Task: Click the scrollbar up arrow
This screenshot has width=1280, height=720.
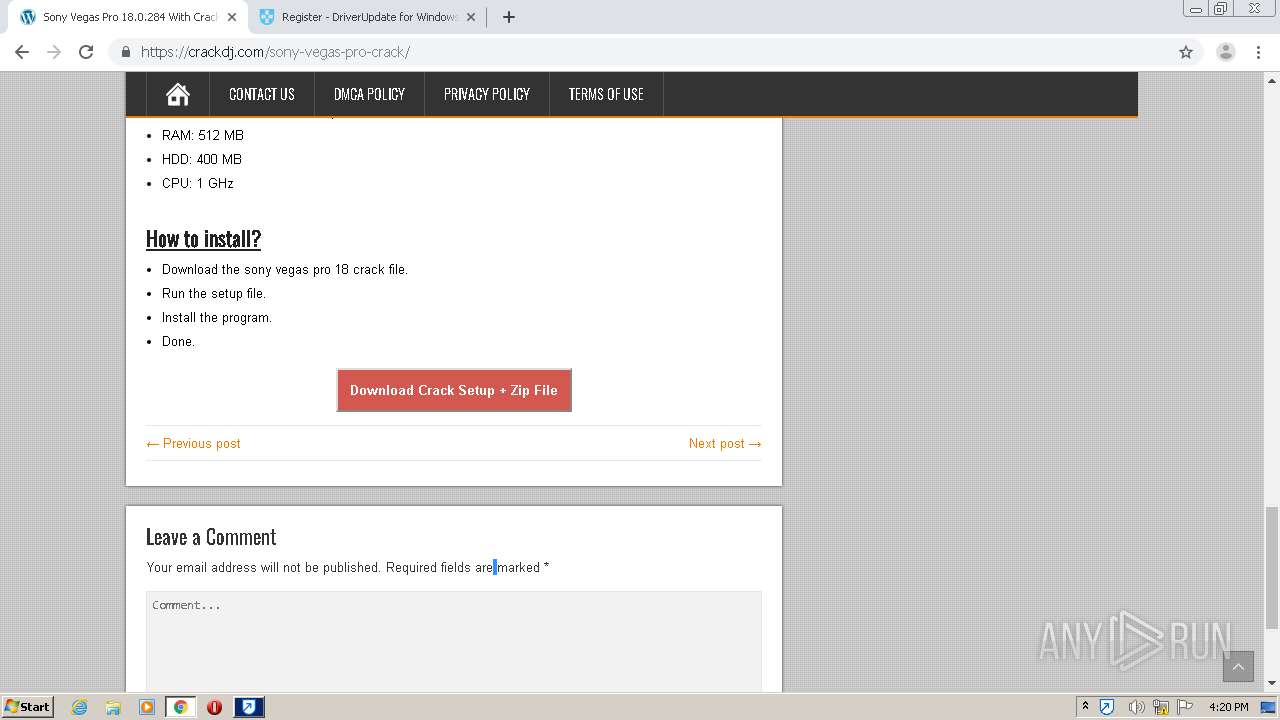Action: coord(1272,80)
